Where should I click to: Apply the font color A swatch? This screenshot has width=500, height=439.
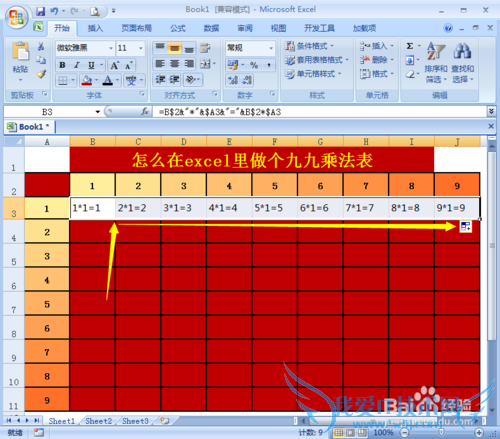(x=107, y=80)
